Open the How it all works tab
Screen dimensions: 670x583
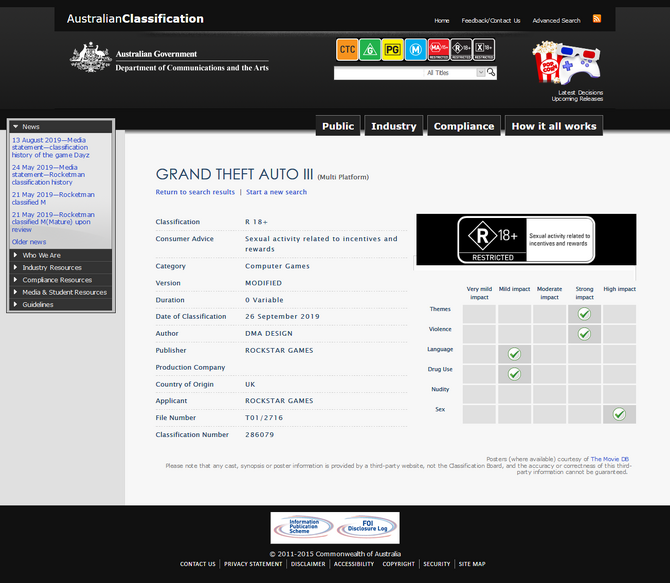(553, 126)
